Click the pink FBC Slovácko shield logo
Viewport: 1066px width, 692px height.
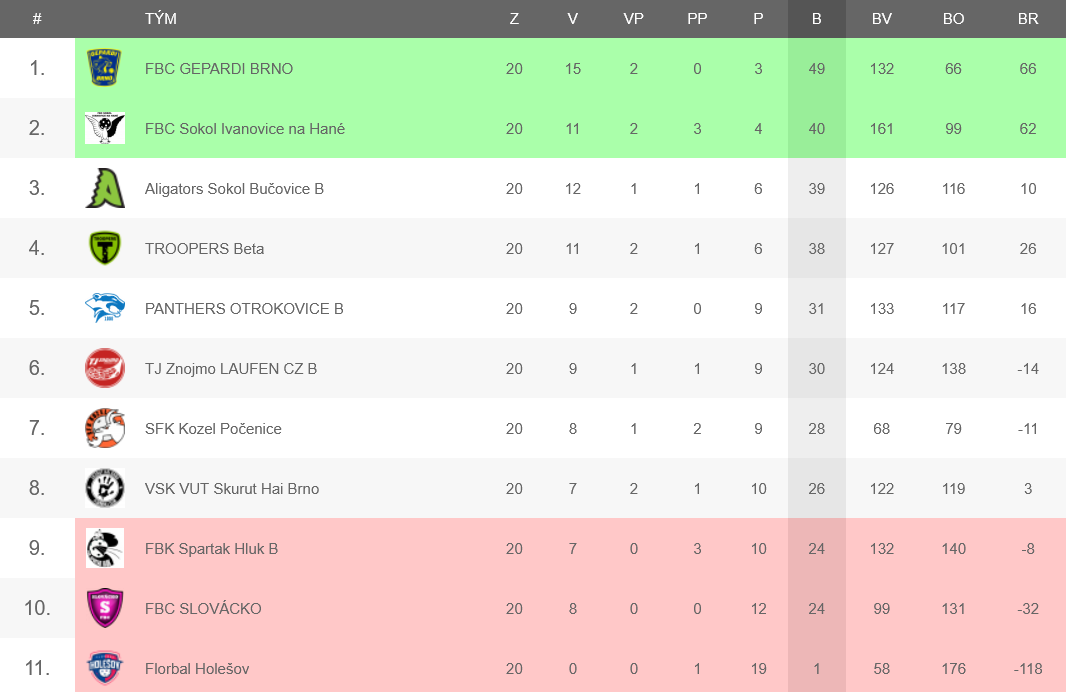[x=105, y=608]
